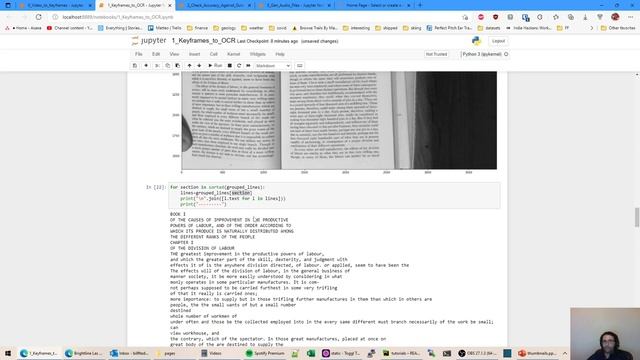This screenshot has height=360, width=640.
Task: Open the datasets bookmarks folder
Action: coord(489,28)
